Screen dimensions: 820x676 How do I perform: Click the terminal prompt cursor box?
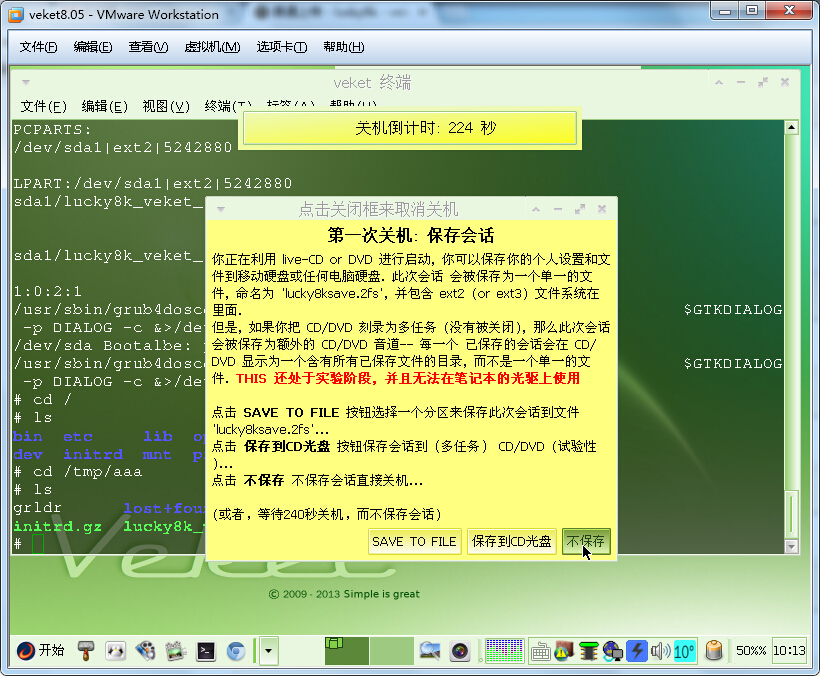[x=38, y=544]
